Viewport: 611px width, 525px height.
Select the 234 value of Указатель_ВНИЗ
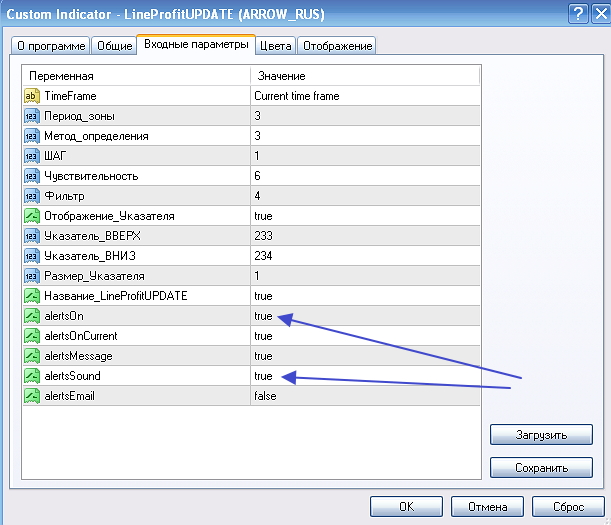[263, 256]
